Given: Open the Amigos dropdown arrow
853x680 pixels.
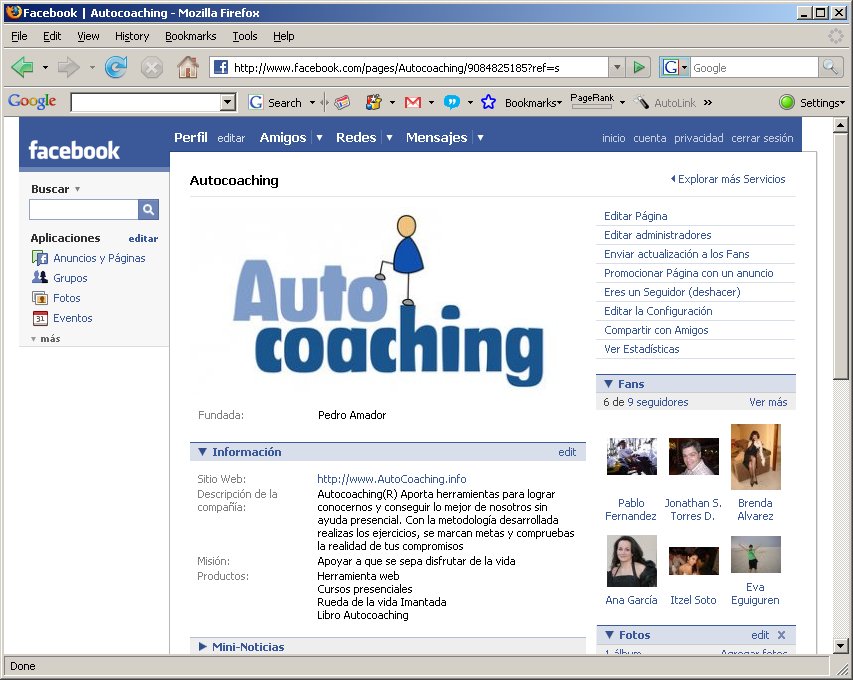Looking at the screenshot, I should pos(319,138).
